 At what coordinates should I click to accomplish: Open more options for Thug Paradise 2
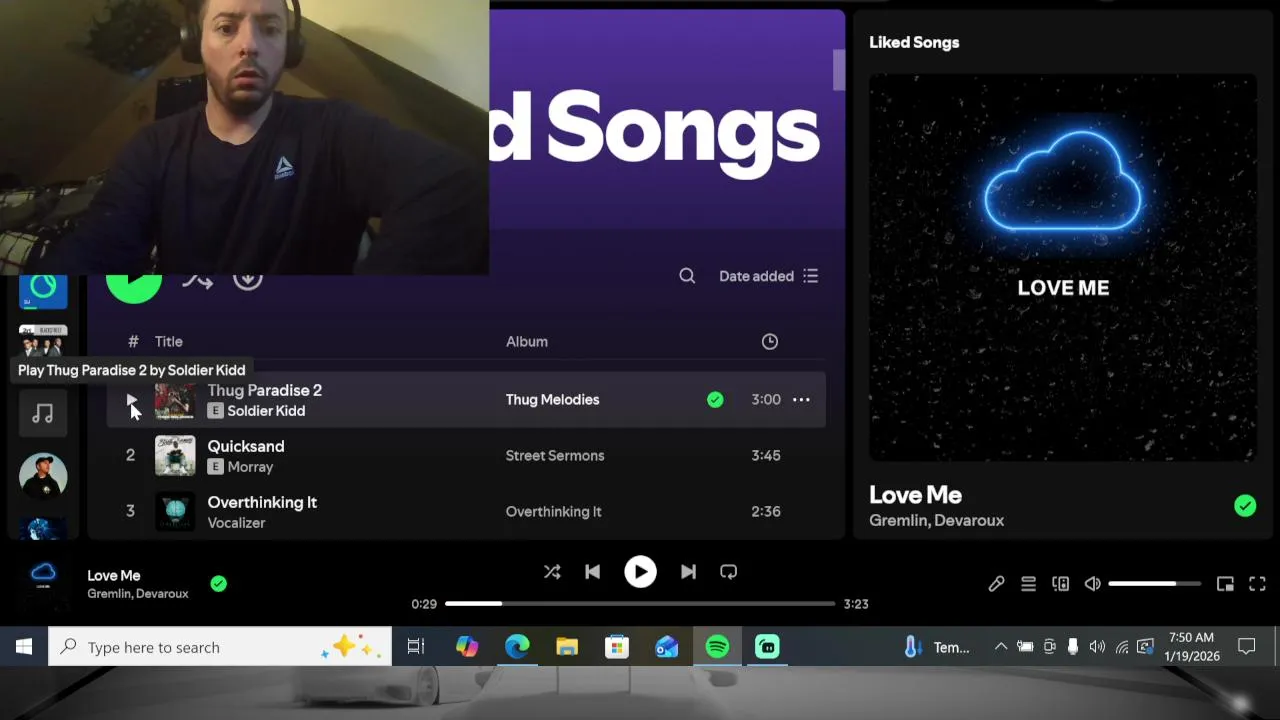pyautogui.click(x=801, y=399)
